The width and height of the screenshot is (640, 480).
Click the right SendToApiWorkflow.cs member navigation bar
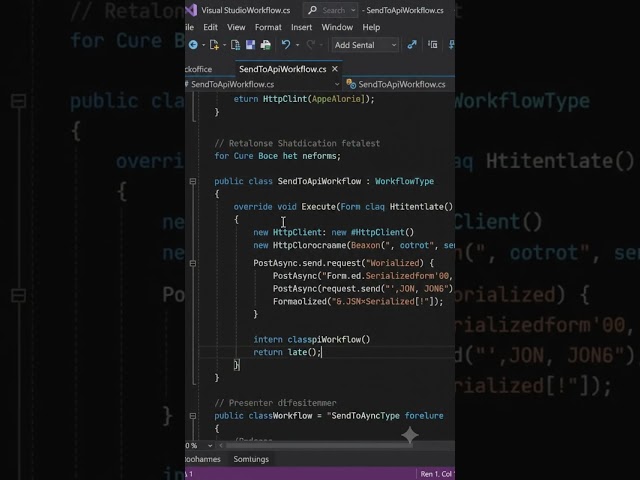click(x=399, y=84)
